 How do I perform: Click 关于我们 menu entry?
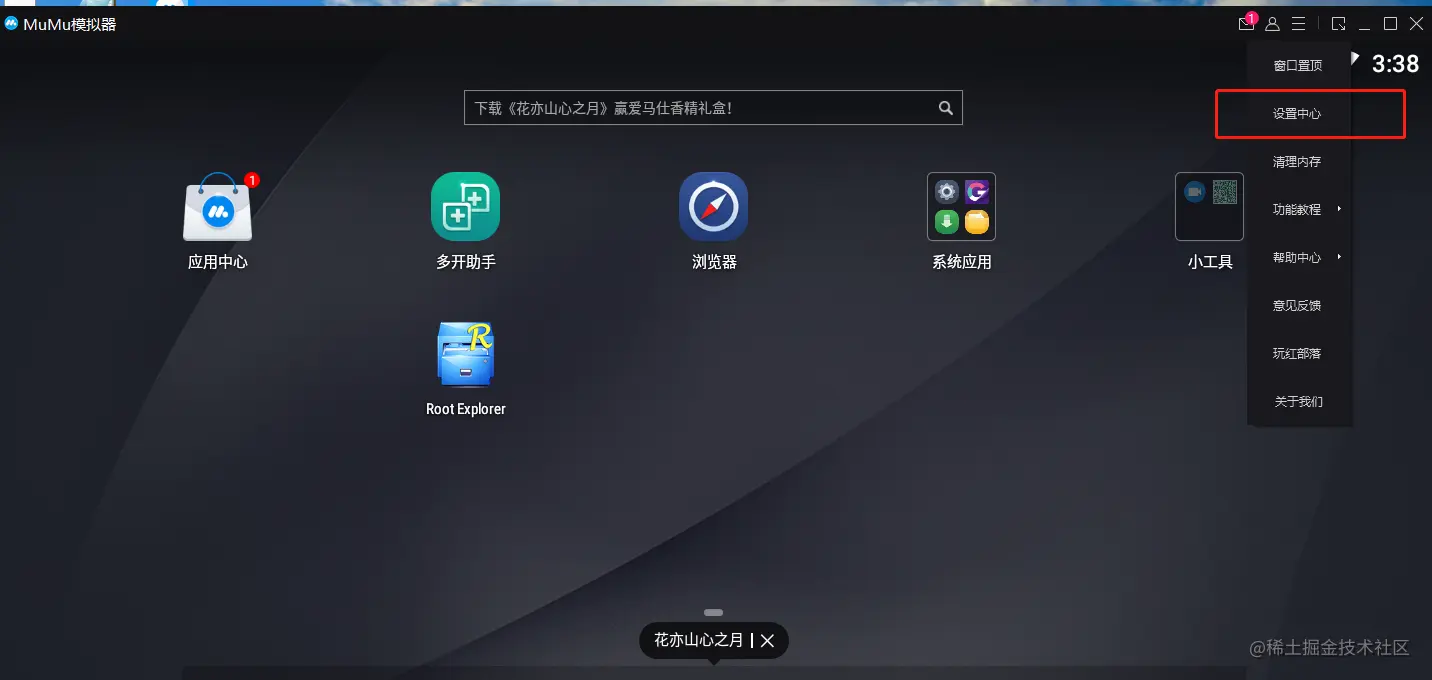click(x=1298, y=401)
